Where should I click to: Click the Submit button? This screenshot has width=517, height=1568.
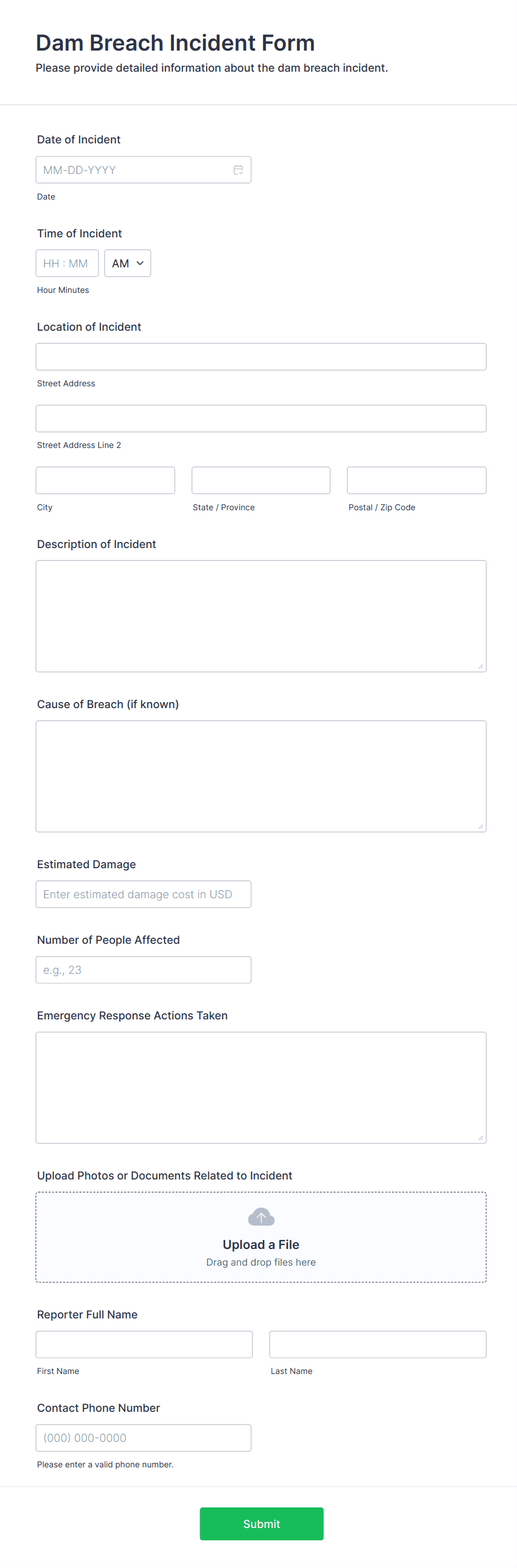click(261, 1524)
